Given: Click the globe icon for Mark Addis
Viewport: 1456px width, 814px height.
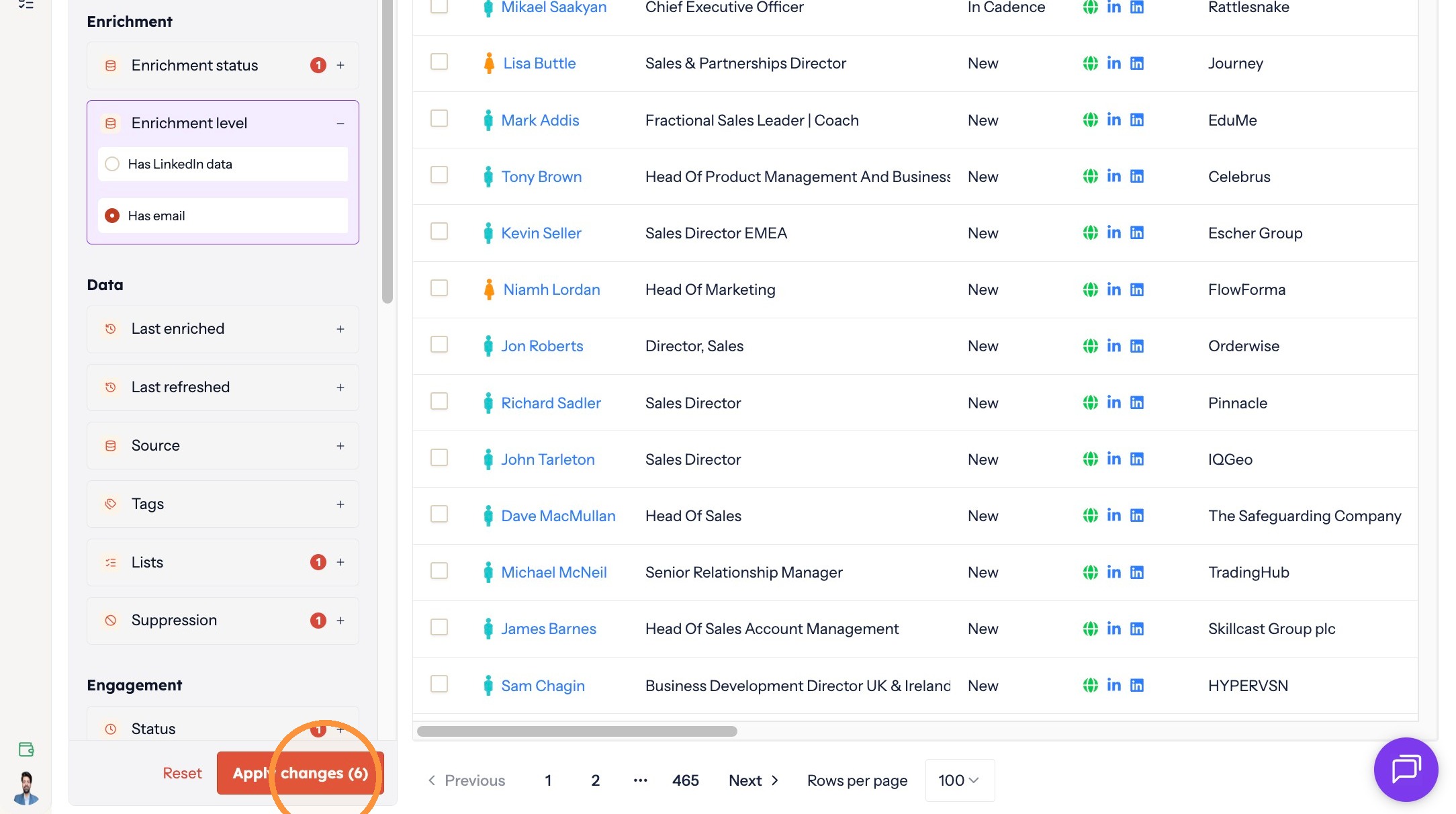Looking at the screenshot, I should click(1090, 120).
